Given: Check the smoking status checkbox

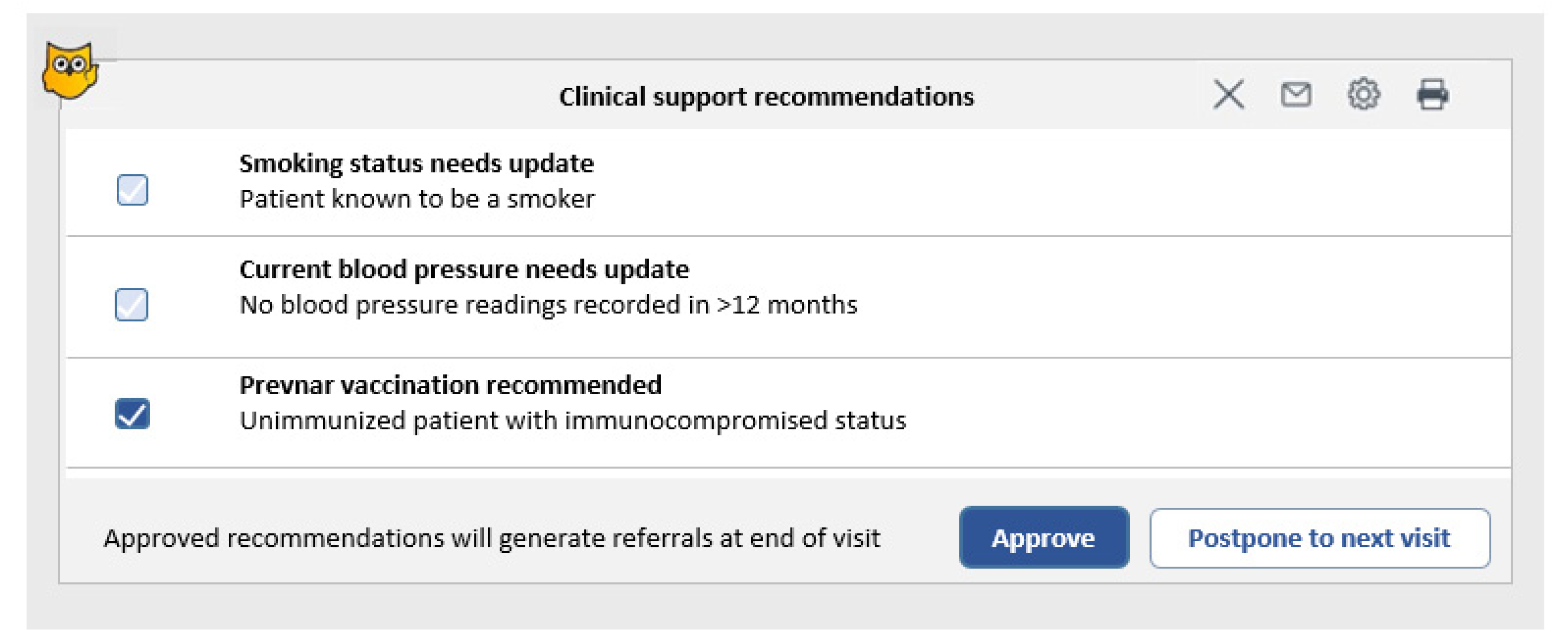Looking at the screenshot, I should point(132,190).
